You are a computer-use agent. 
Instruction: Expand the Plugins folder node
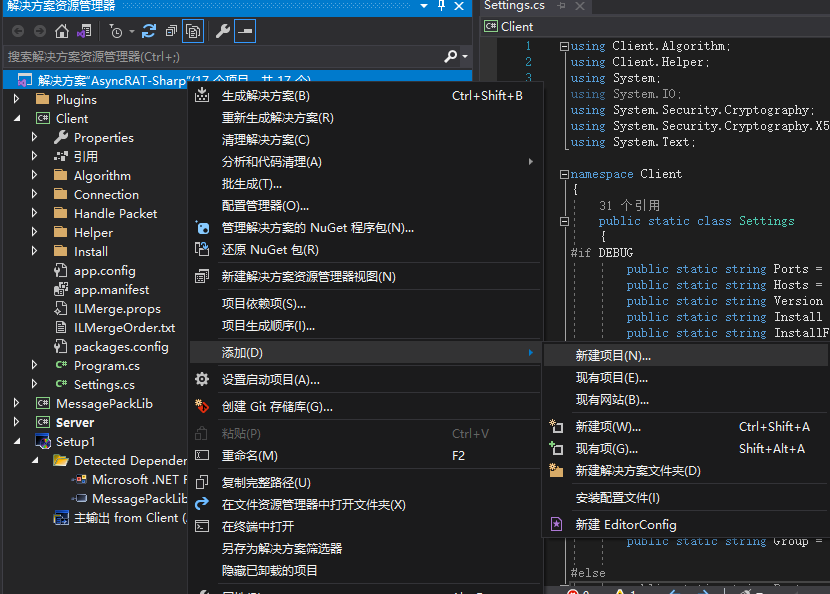(x=17, y=100)
